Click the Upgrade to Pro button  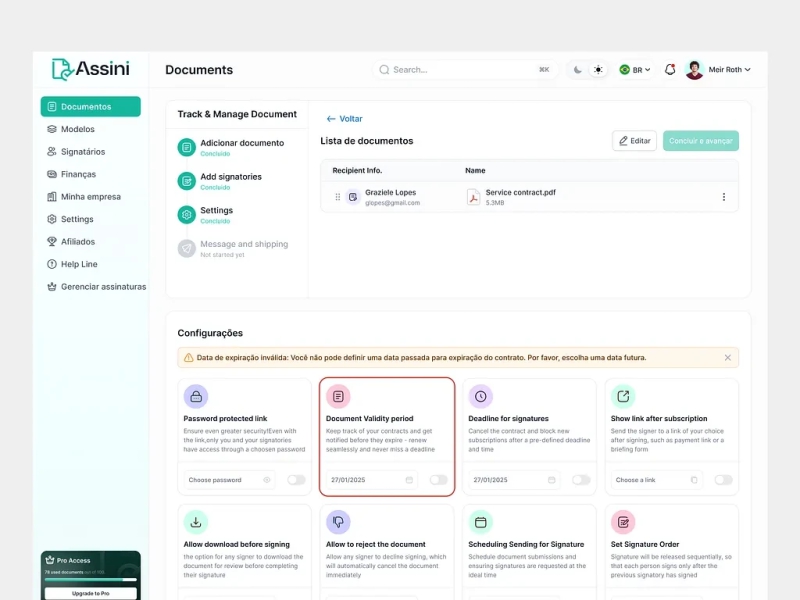[90, 593]
